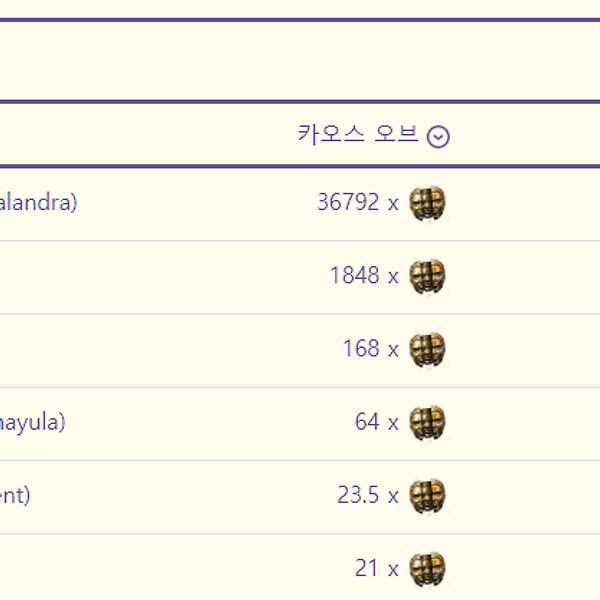Click the blank name cell in 1848 row
This screenshot has width=600, height=600.
[x=100, y=276]
